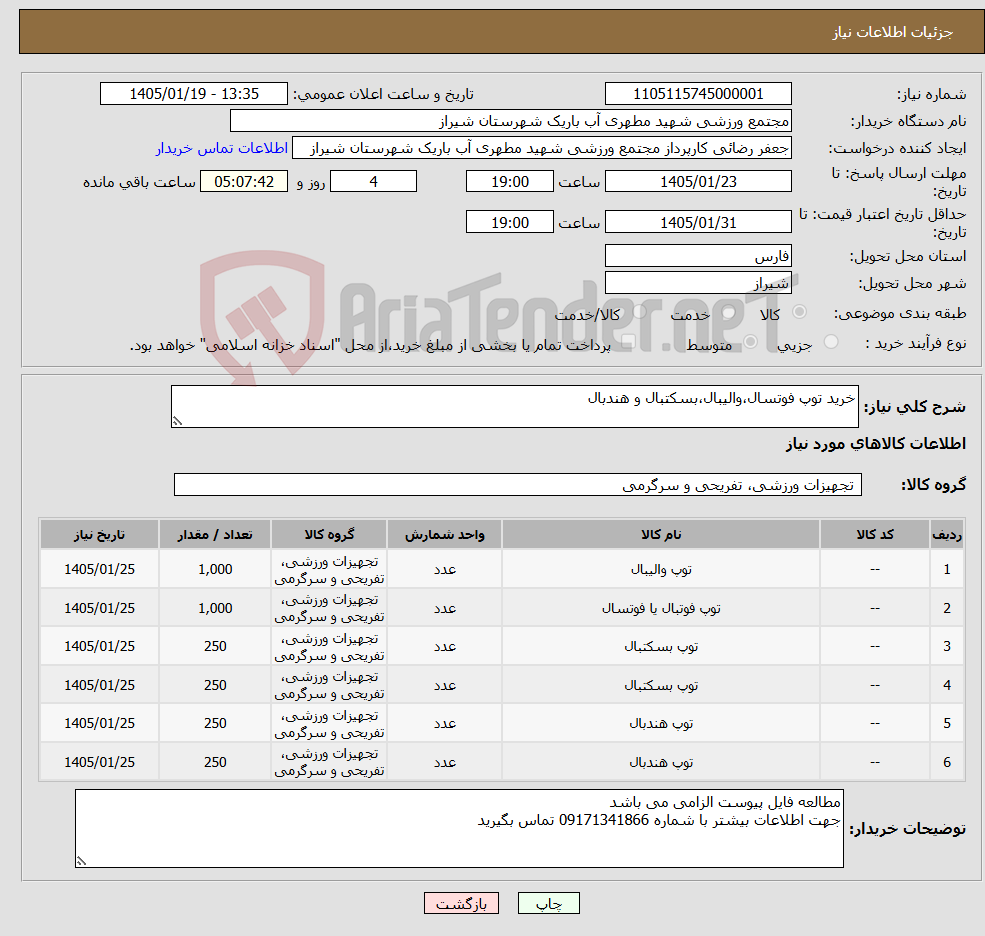Viewport: 985px width, 936px height.
Task: Click the response deadline time field 19:00
Action: click(x=509, y=182)
